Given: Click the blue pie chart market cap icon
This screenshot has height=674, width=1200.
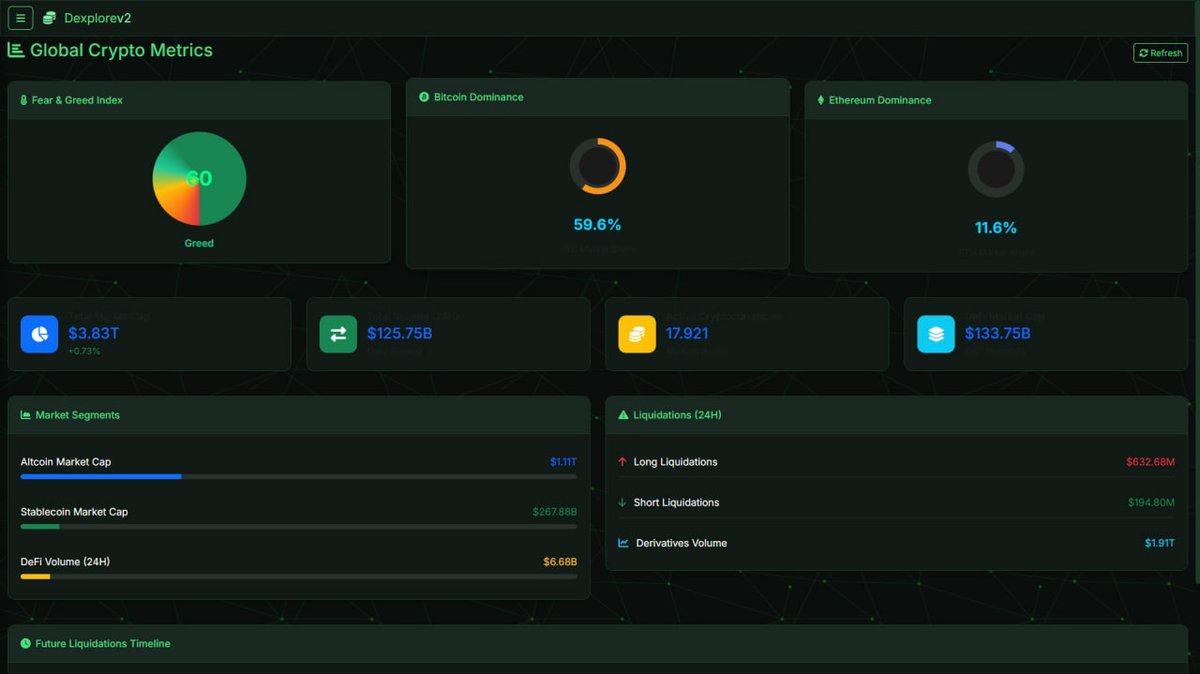Looking at the screenshot, I should [40, 334].
